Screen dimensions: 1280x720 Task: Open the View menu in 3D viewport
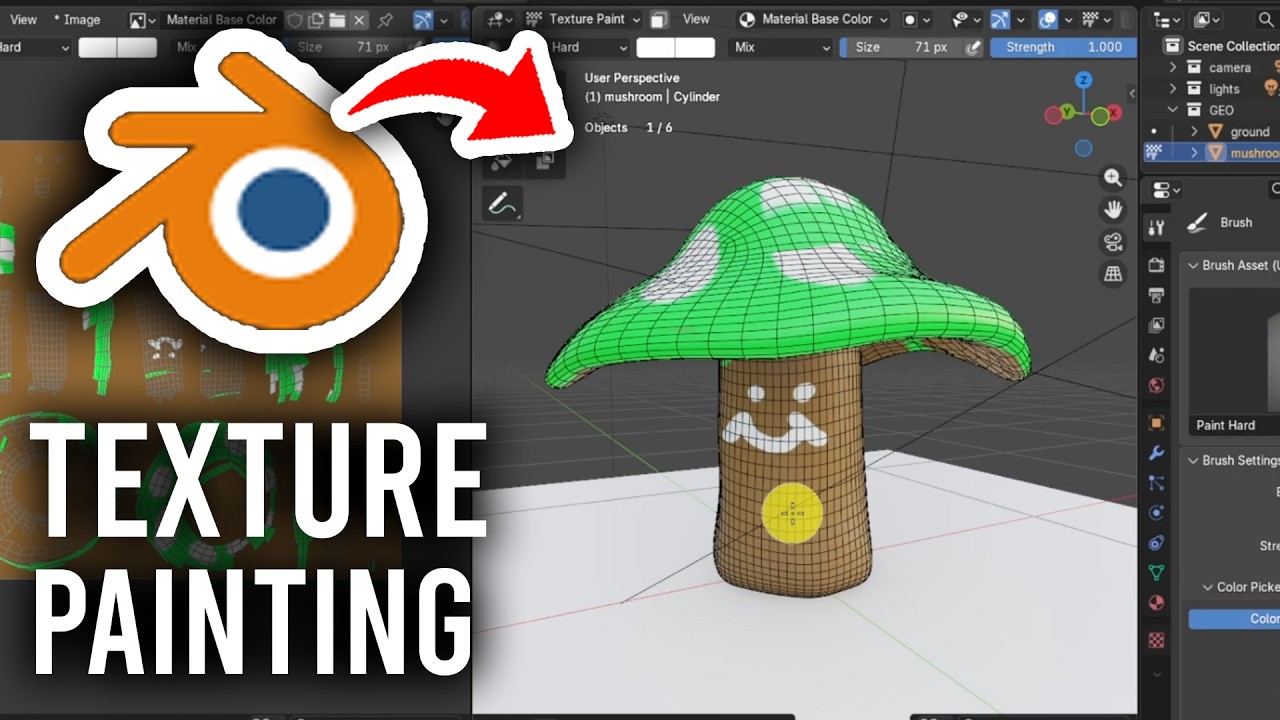(x=696, y=19)
